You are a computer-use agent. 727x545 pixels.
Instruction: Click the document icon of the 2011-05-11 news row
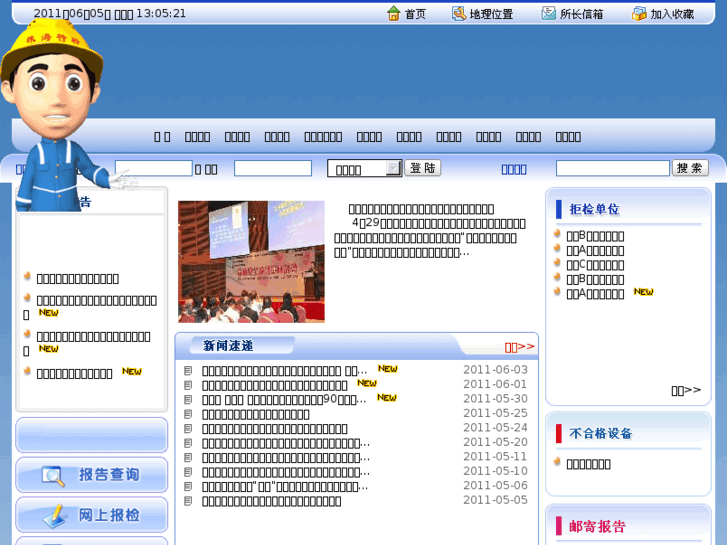coord(188,457)
